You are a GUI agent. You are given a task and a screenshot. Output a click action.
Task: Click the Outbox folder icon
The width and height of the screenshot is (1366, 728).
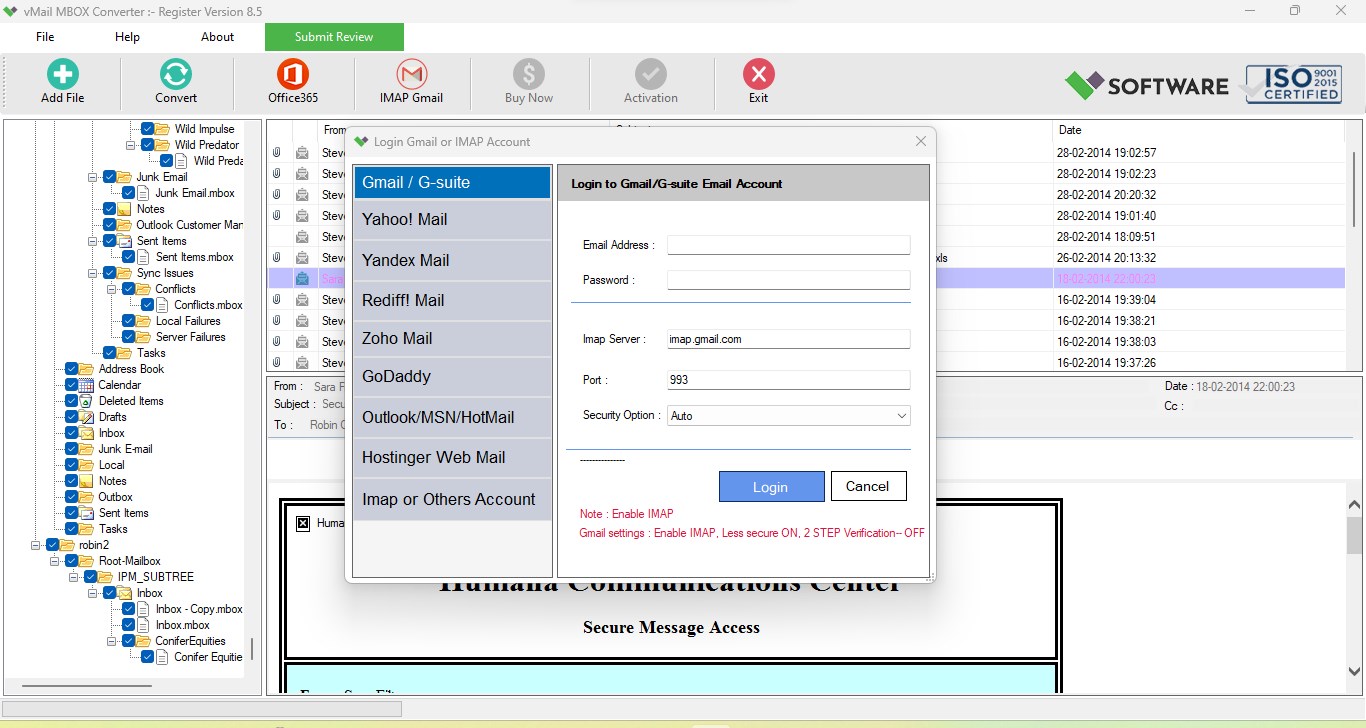coord(87,497)
